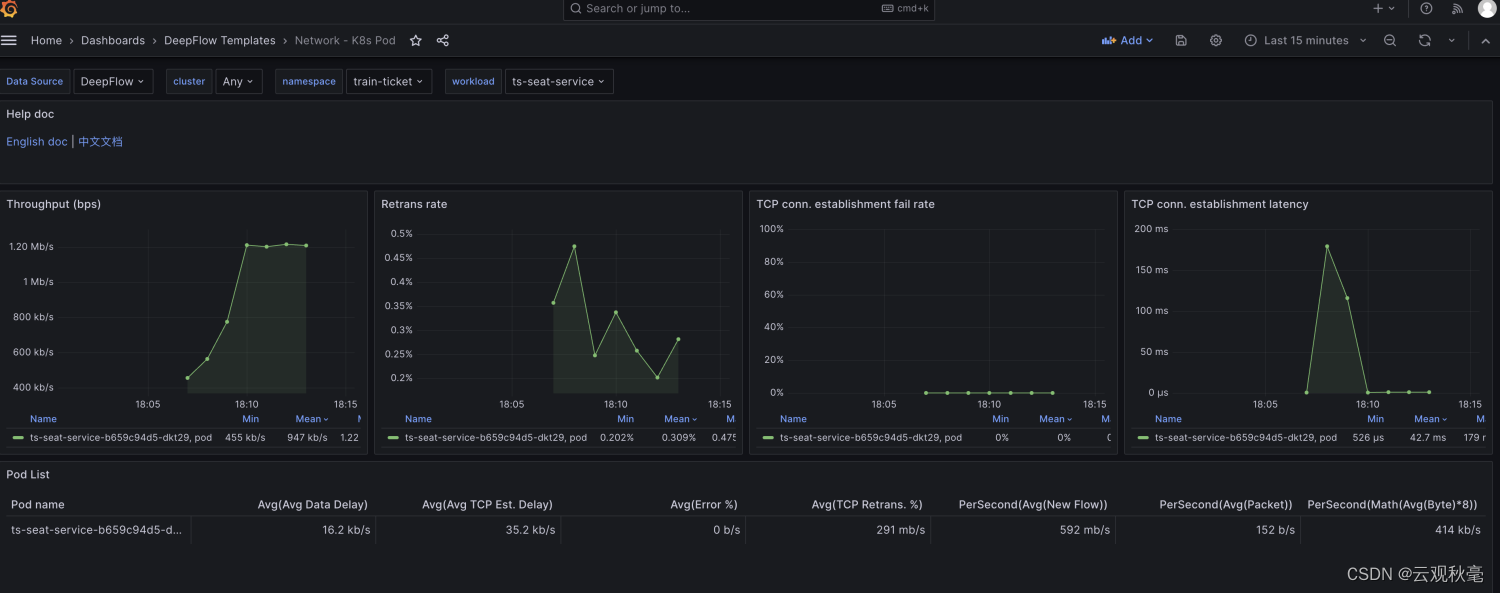The height and width of the screenshot is (593, 1500).
Task: Click the Help doc panel title
Action: [30, 114]
